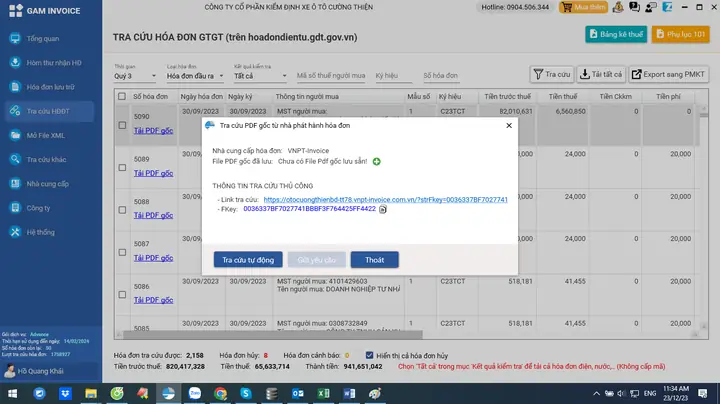Viewport: 720px width, 404px height.
Task: Open Mở File XML in the sidebar
Action: 46,135
